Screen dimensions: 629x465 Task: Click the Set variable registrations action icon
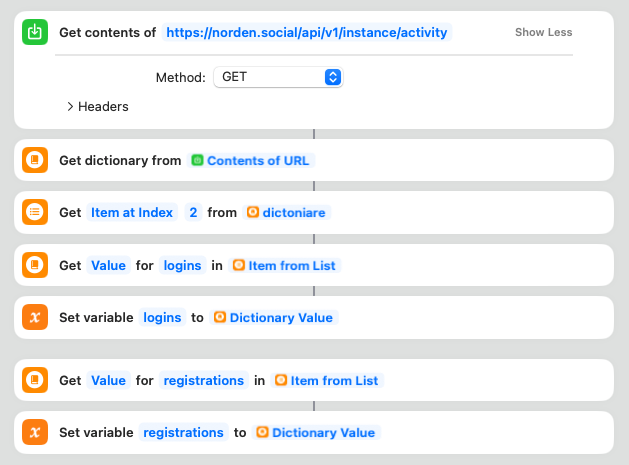click(35, 432)
